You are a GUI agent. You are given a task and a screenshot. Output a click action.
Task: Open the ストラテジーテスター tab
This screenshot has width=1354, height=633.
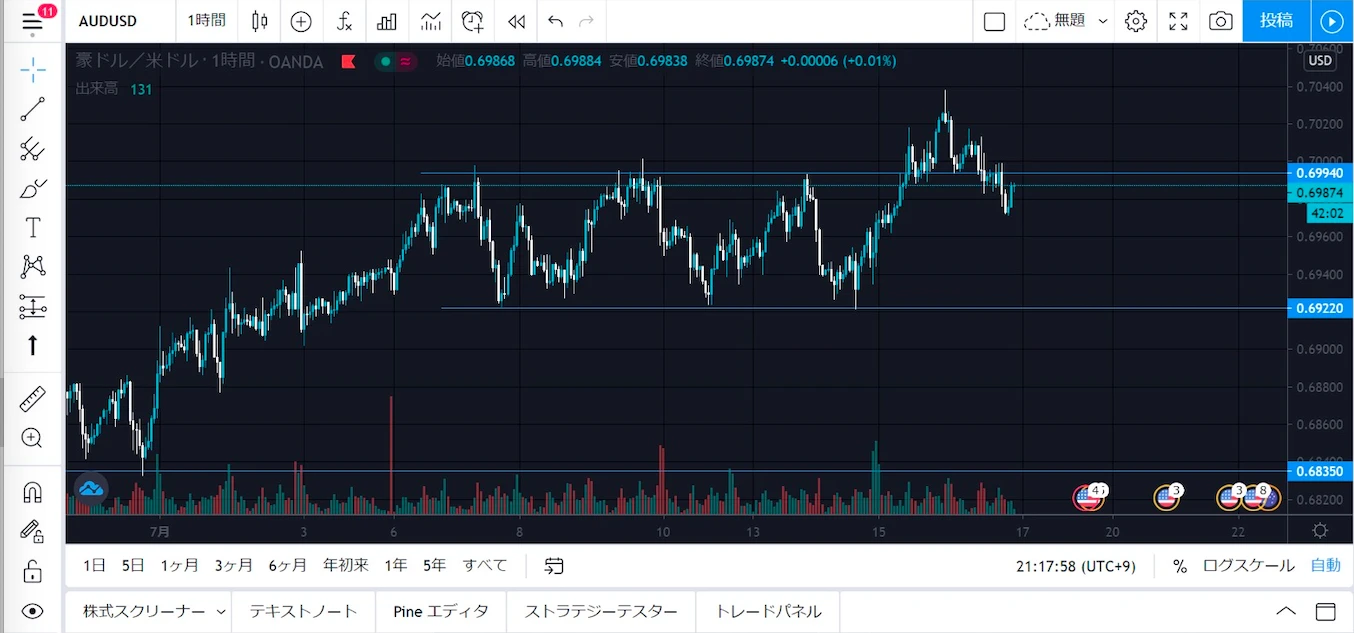[x=601, y=611]
